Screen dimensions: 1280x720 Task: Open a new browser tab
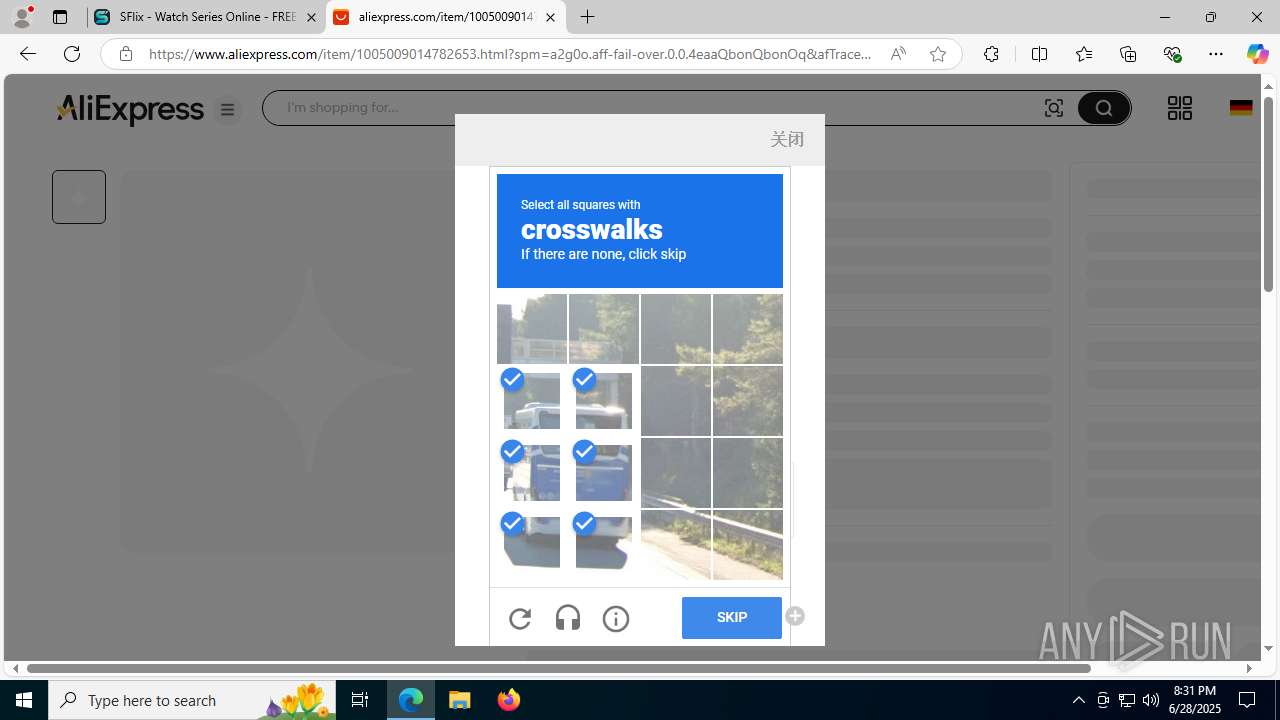[588, 17]
